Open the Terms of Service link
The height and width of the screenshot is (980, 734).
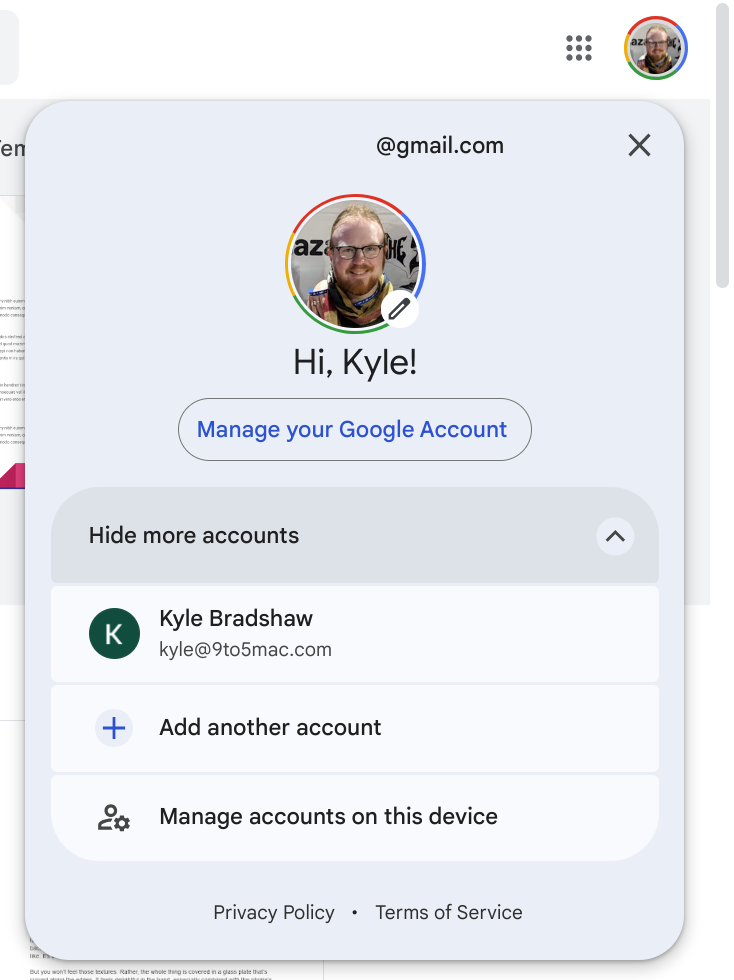click(448, 912)
